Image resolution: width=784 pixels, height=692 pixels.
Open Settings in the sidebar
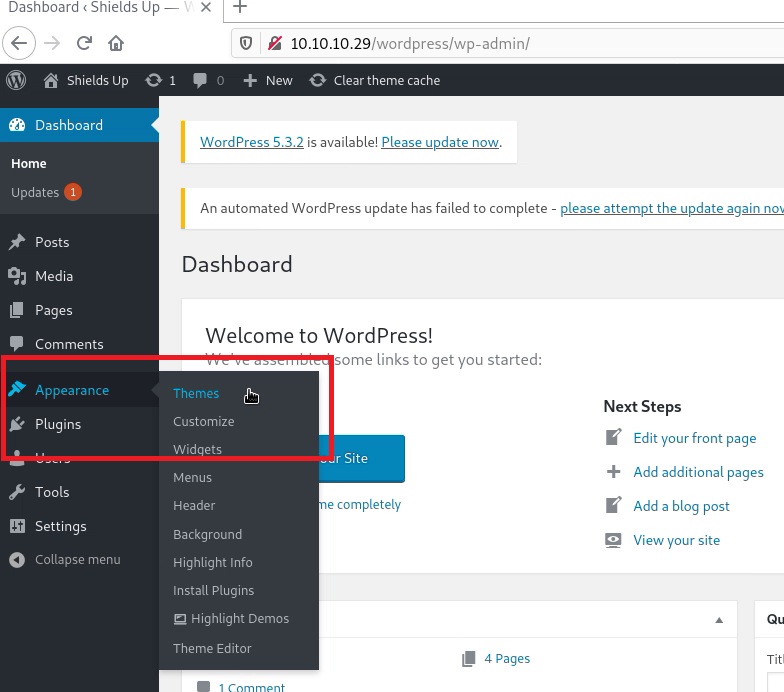click(x=60, y=526)
